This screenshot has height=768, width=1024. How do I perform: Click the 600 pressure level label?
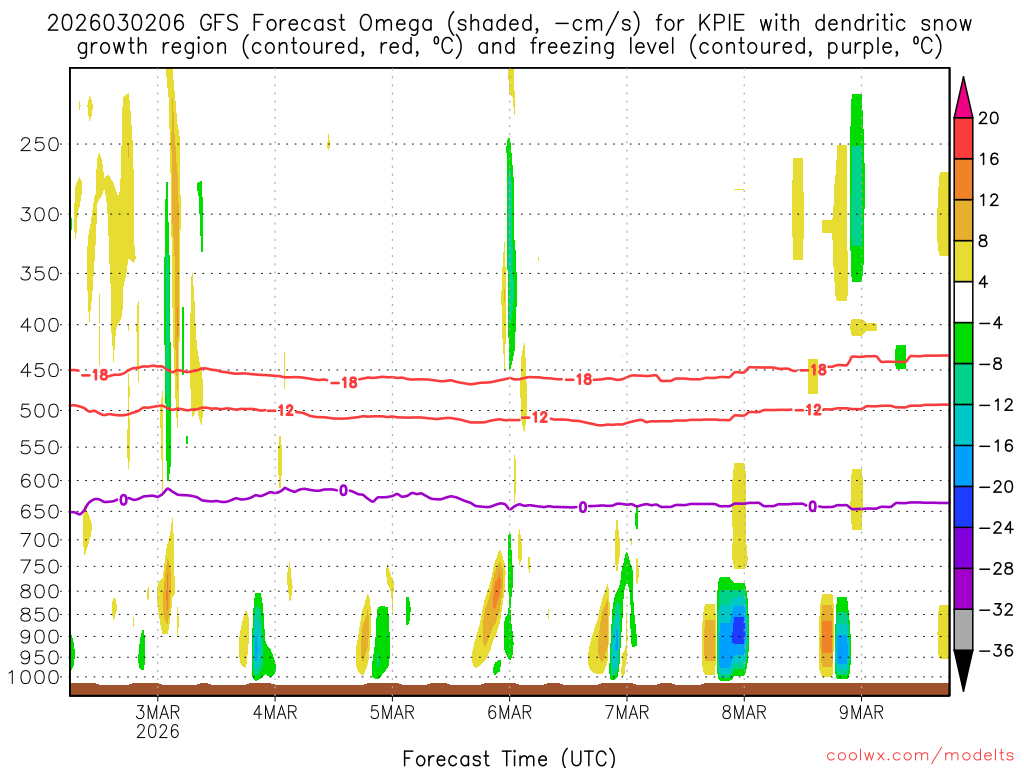tap(40, 481)
